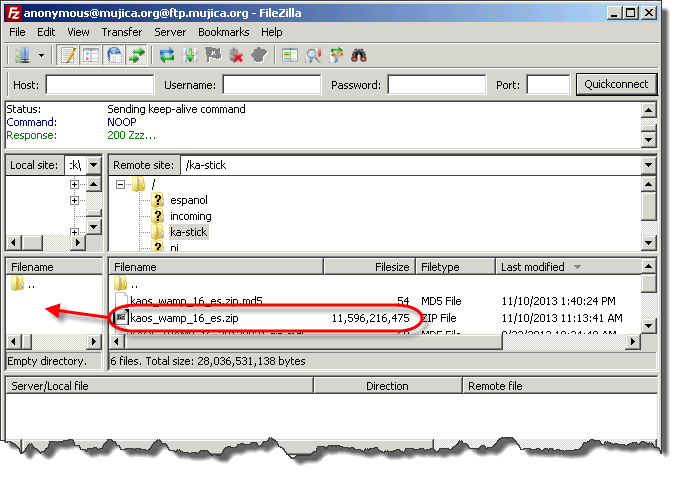
Task: Sort remote list by Filesize column
Action: coord(370,267)
